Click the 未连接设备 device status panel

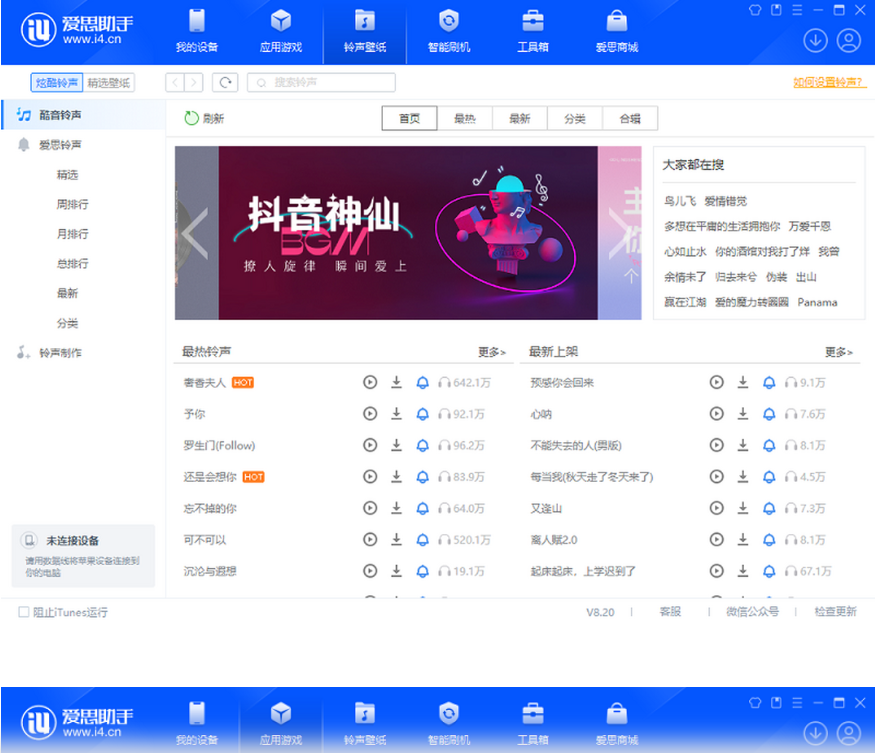(x=83, y=555)
